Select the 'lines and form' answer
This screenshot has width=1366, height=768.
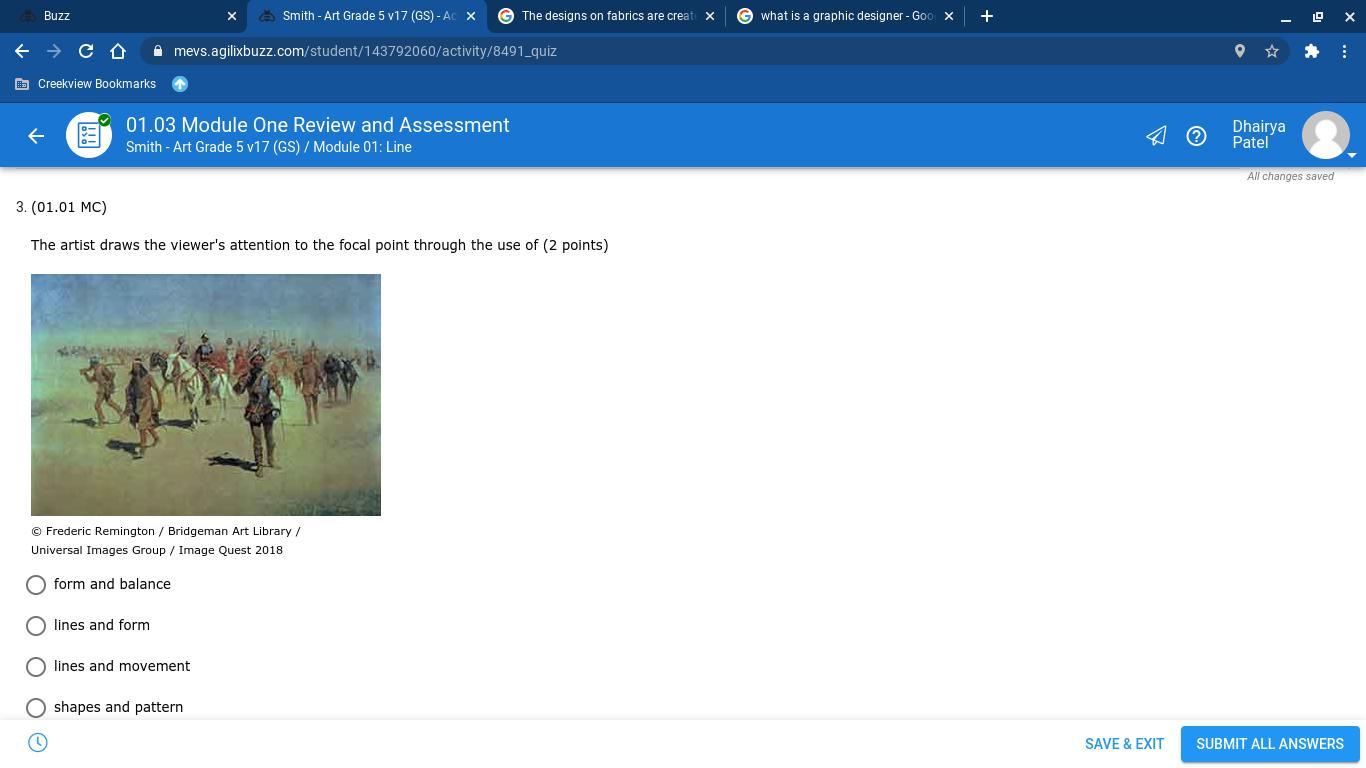(x=36, y=625)
